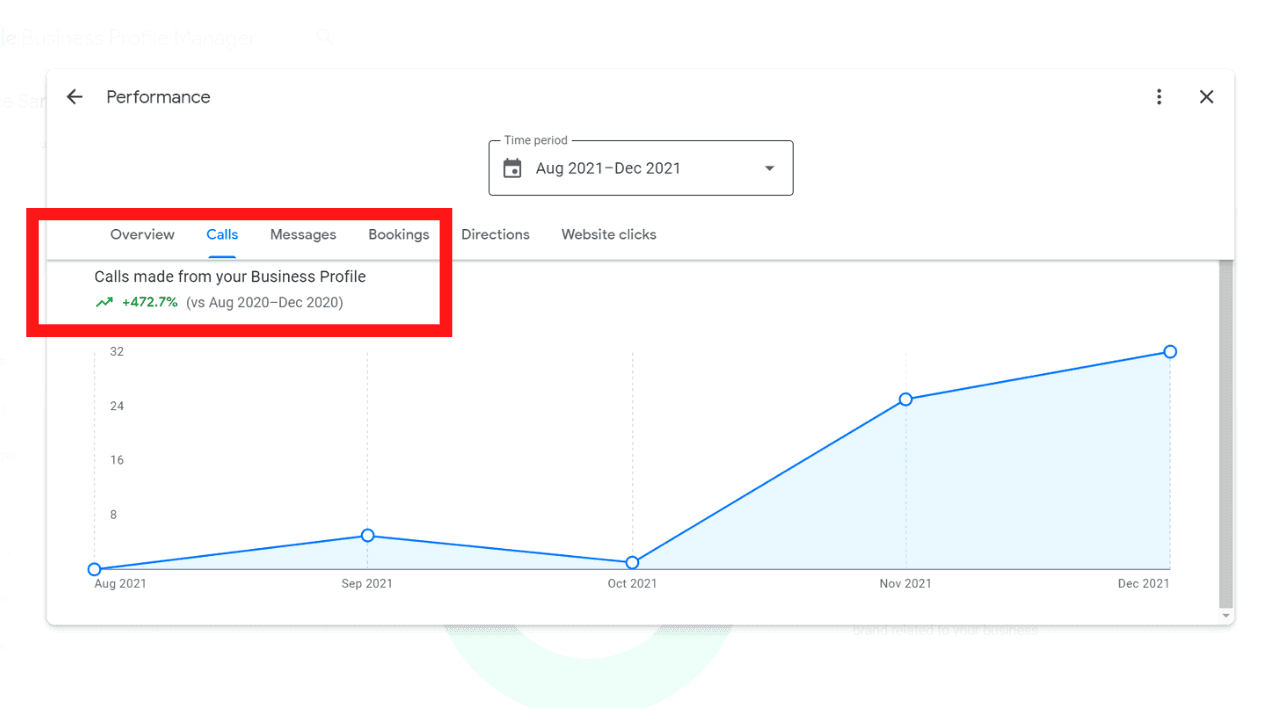This screenshot has height=720, width=1280.
Task: Select the Nov 2021 data point marker
Action: click(905, 399)
